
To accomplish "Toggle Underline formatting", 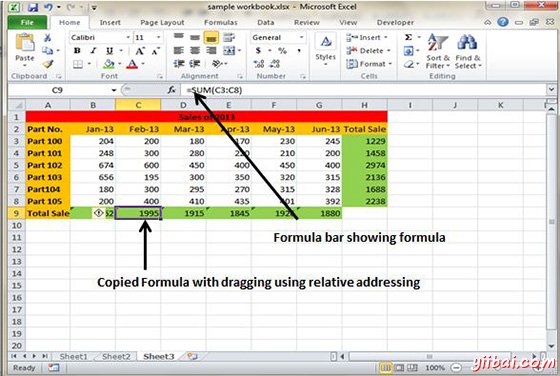I will coord(109,51).
